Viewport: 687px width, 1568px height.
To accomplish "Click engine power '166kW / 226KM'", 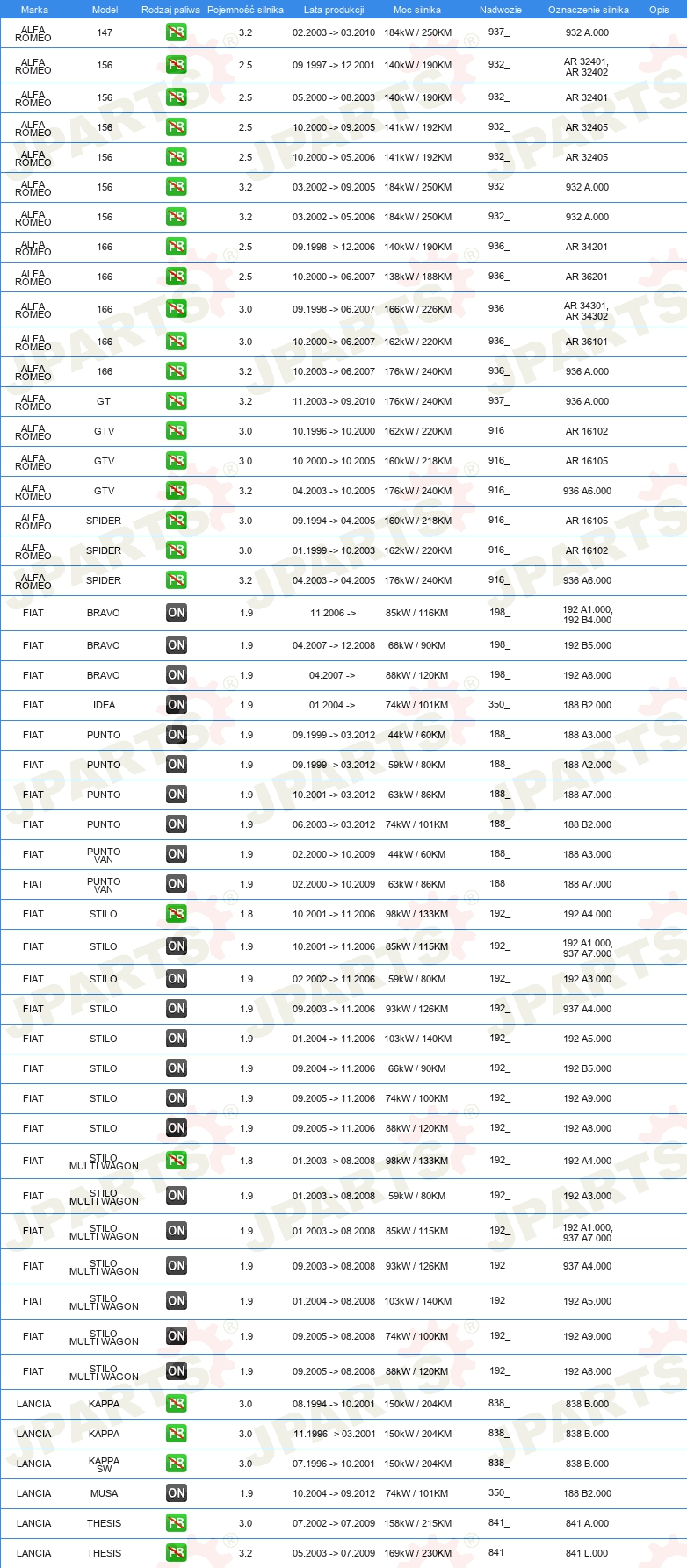I will pos(417,309).
